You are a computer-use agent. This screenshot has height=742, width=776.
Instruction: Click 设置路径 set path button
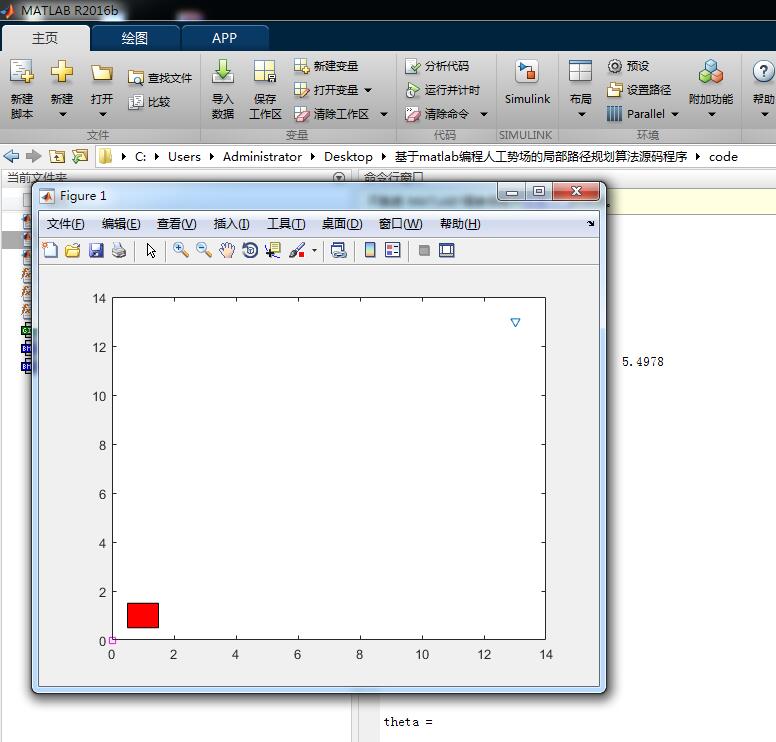coord(639,90)
